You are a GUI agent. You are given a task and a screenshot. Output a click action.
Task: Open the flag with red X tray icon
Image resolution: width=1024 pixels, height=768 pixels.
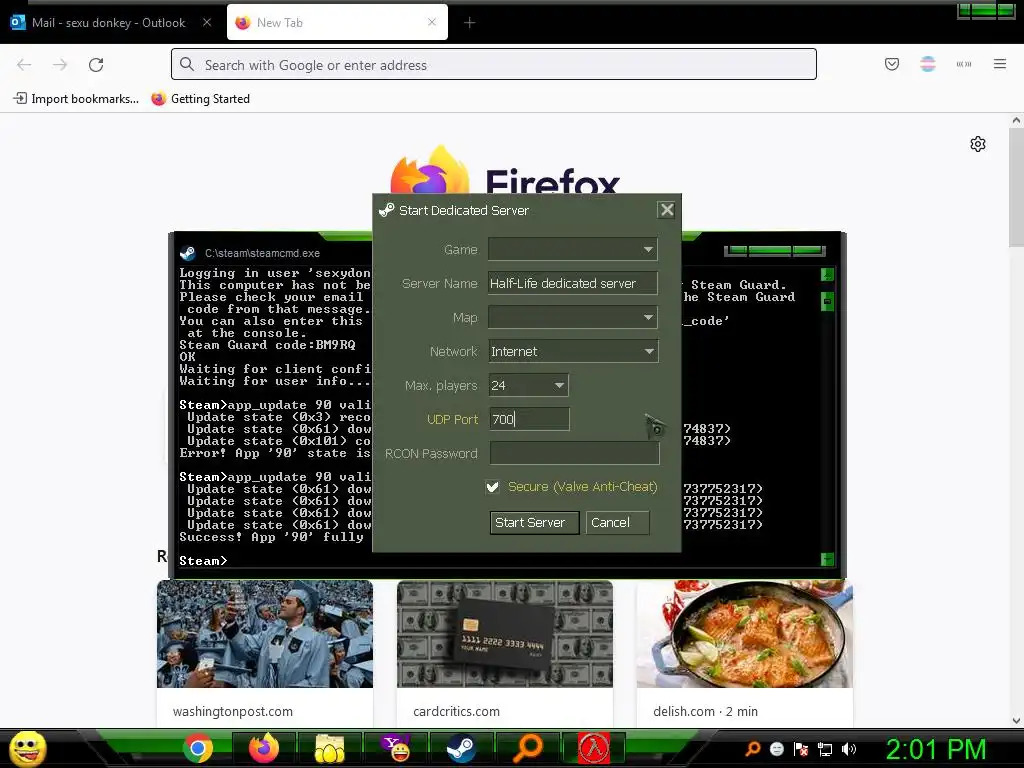coord(801,749)
